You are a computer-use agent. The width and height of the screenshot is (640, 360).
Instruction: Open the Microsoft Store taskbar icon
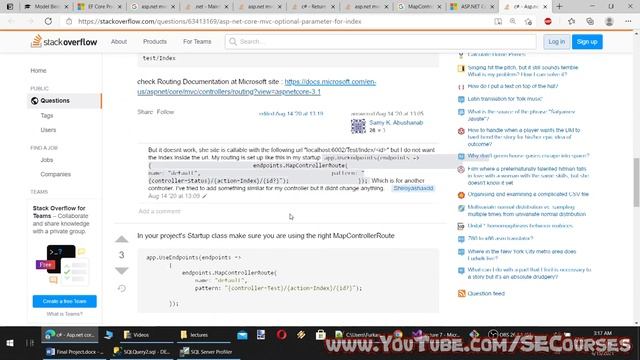point(320,335)
